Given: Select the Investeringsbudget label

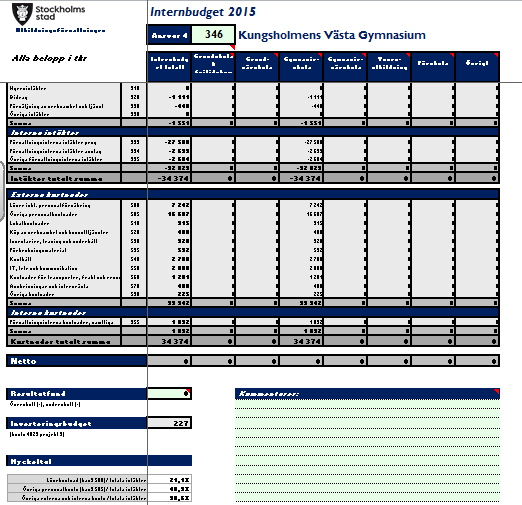Looking at the screenshot, I should 51,424.
